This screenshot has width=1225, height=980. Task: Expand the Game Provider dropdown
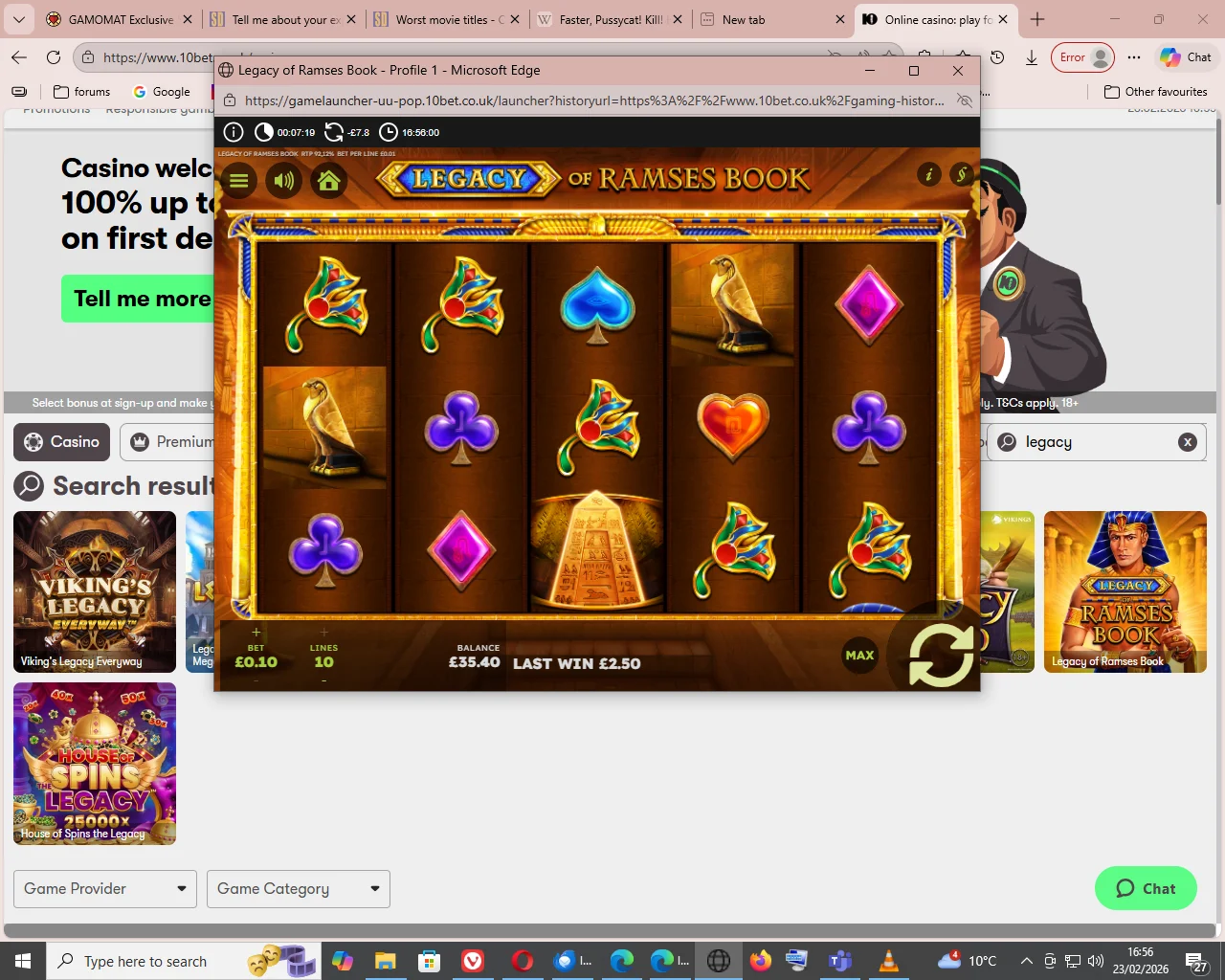(x=105, y=889)
